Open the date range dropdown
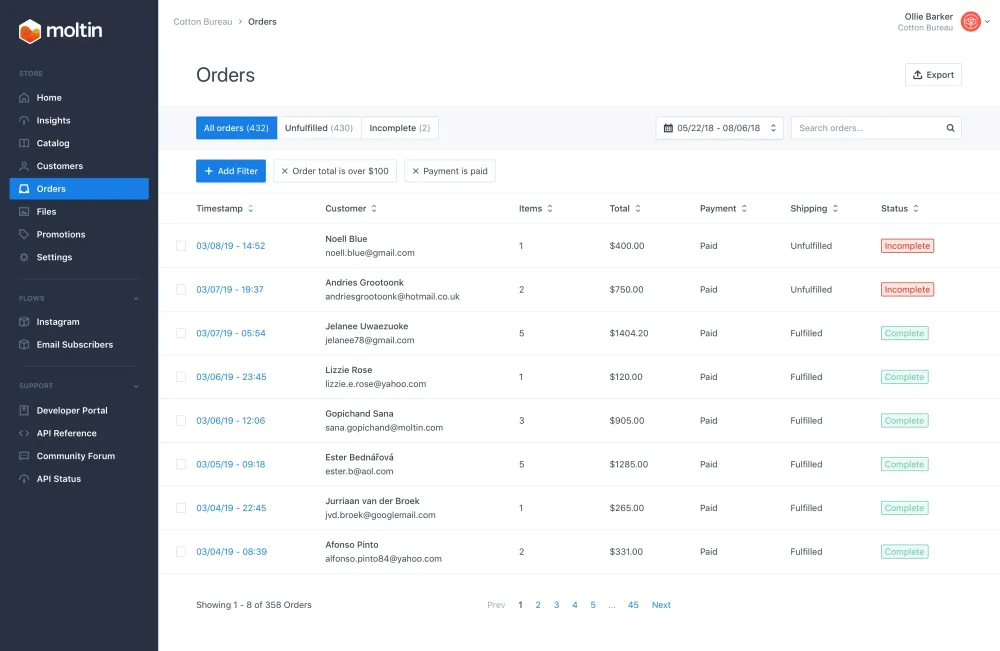The width and height of the screenshot is (1000, 651). pyautogui.click(x=719, y=128)
